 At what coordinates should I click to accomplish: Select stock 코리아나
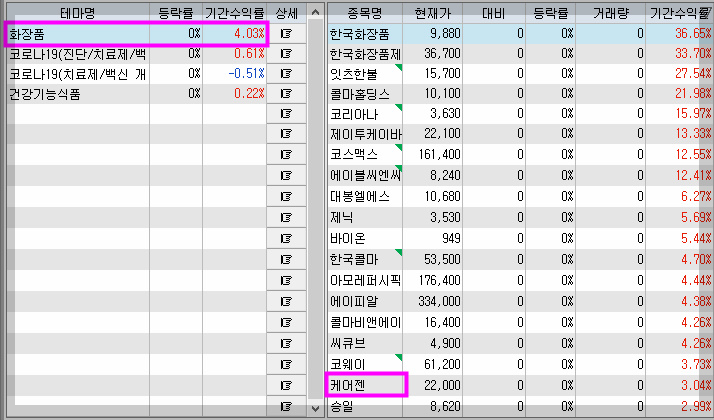point(354,114)
